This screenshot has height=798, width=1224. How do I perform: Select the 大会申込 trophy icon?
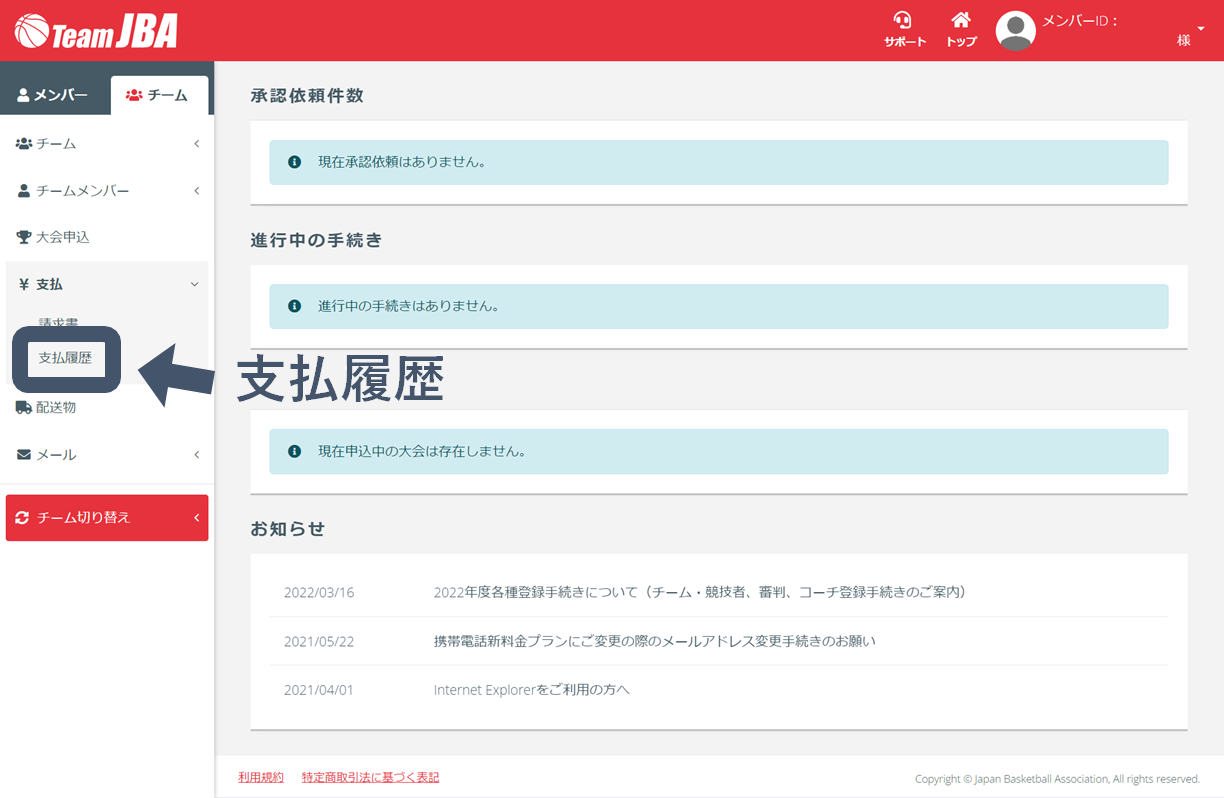pos(24,237)
